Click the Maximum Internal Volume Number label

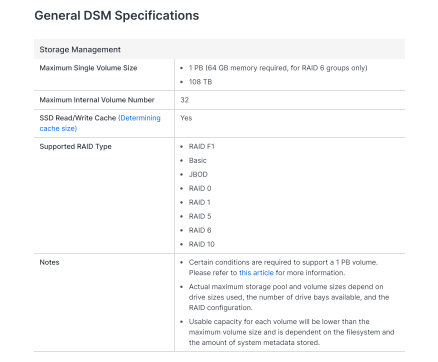click(x=97, y=100)
